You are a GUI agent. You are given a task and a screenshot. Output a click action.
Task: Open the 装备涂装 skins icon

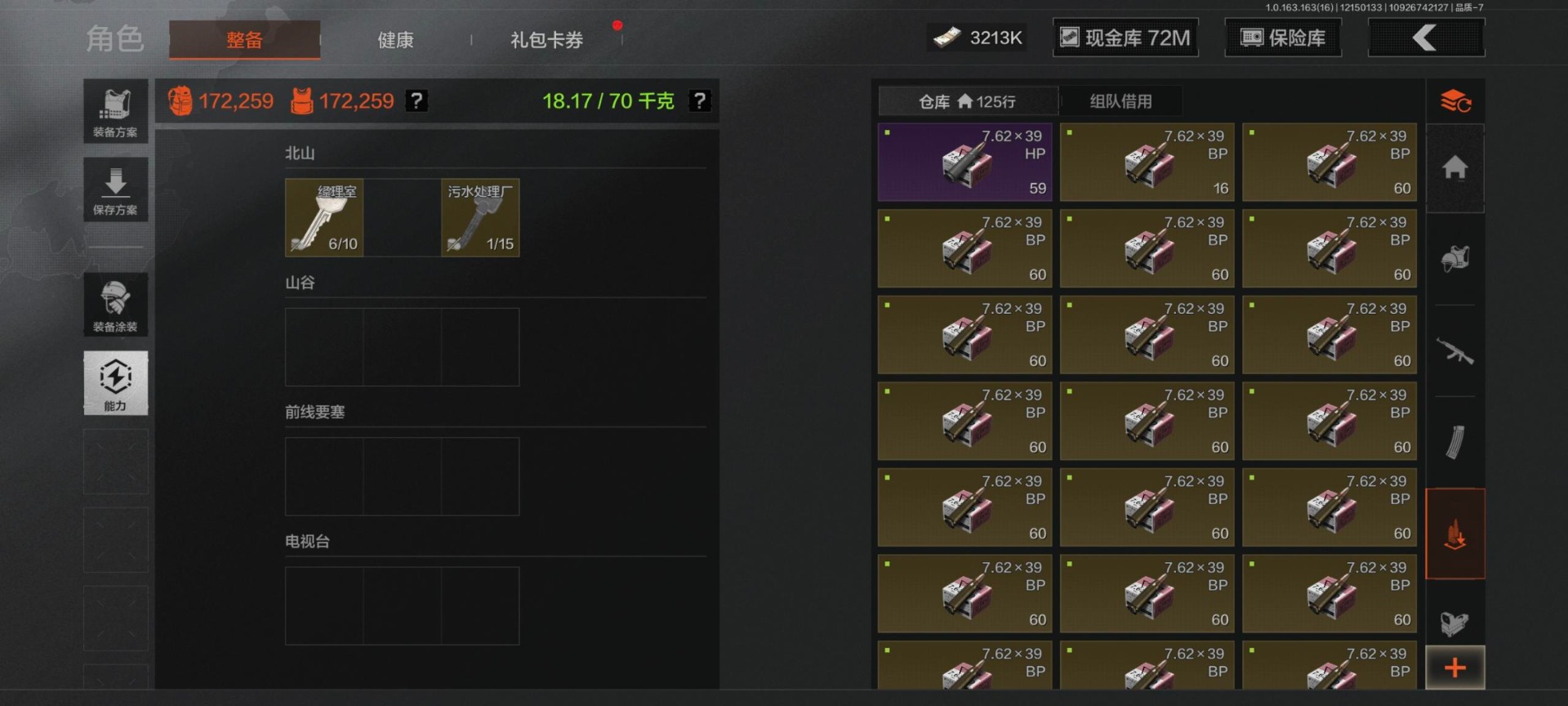[x=115, y=304]
